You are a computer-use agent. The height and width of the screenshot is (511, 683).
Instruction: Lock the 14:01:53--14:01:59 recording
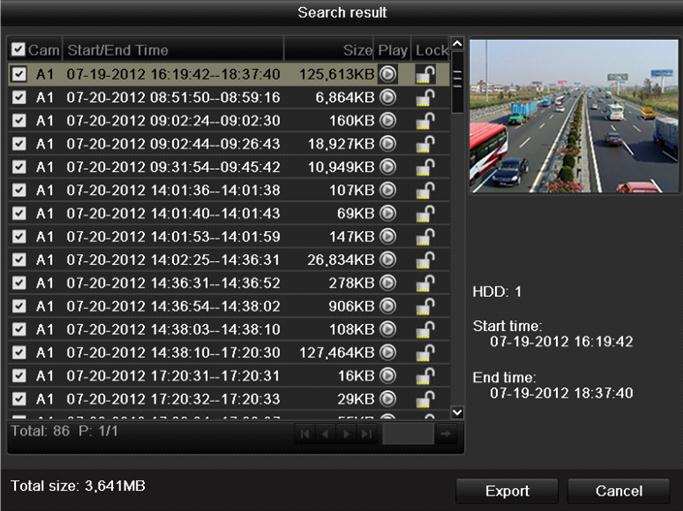[x=426, y=237]
